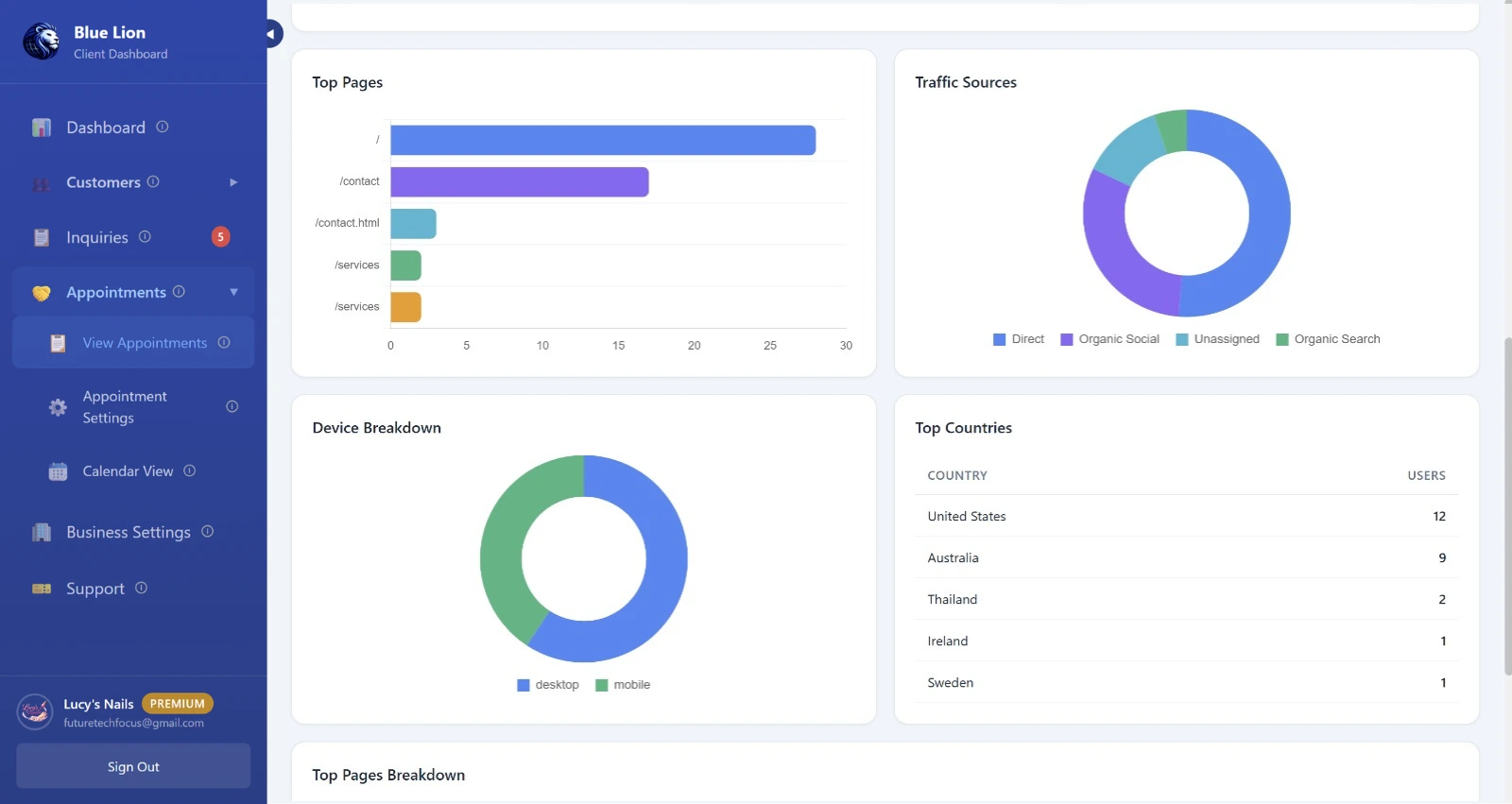Click the Lucy's Nails account name

98,704
